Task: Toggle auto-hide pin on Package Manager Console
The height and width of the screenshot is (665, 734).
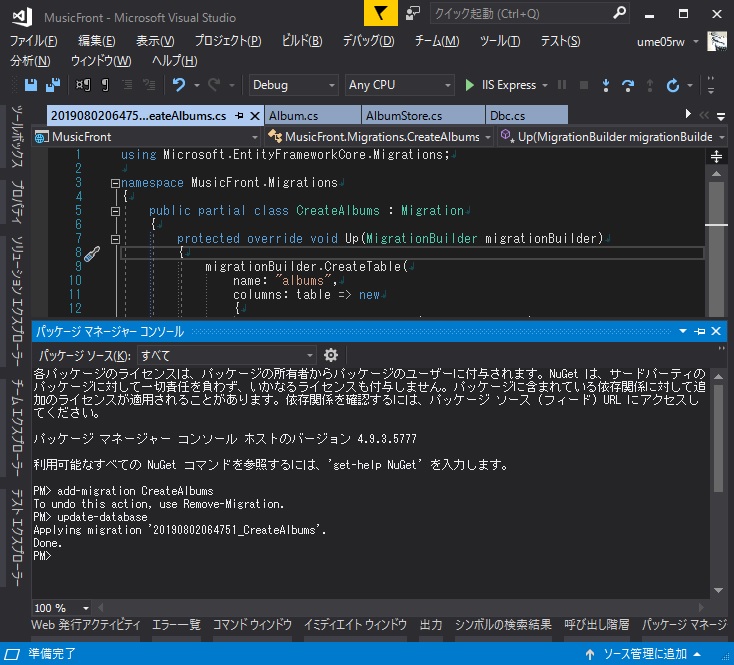Action: click(x=700, y=331)
